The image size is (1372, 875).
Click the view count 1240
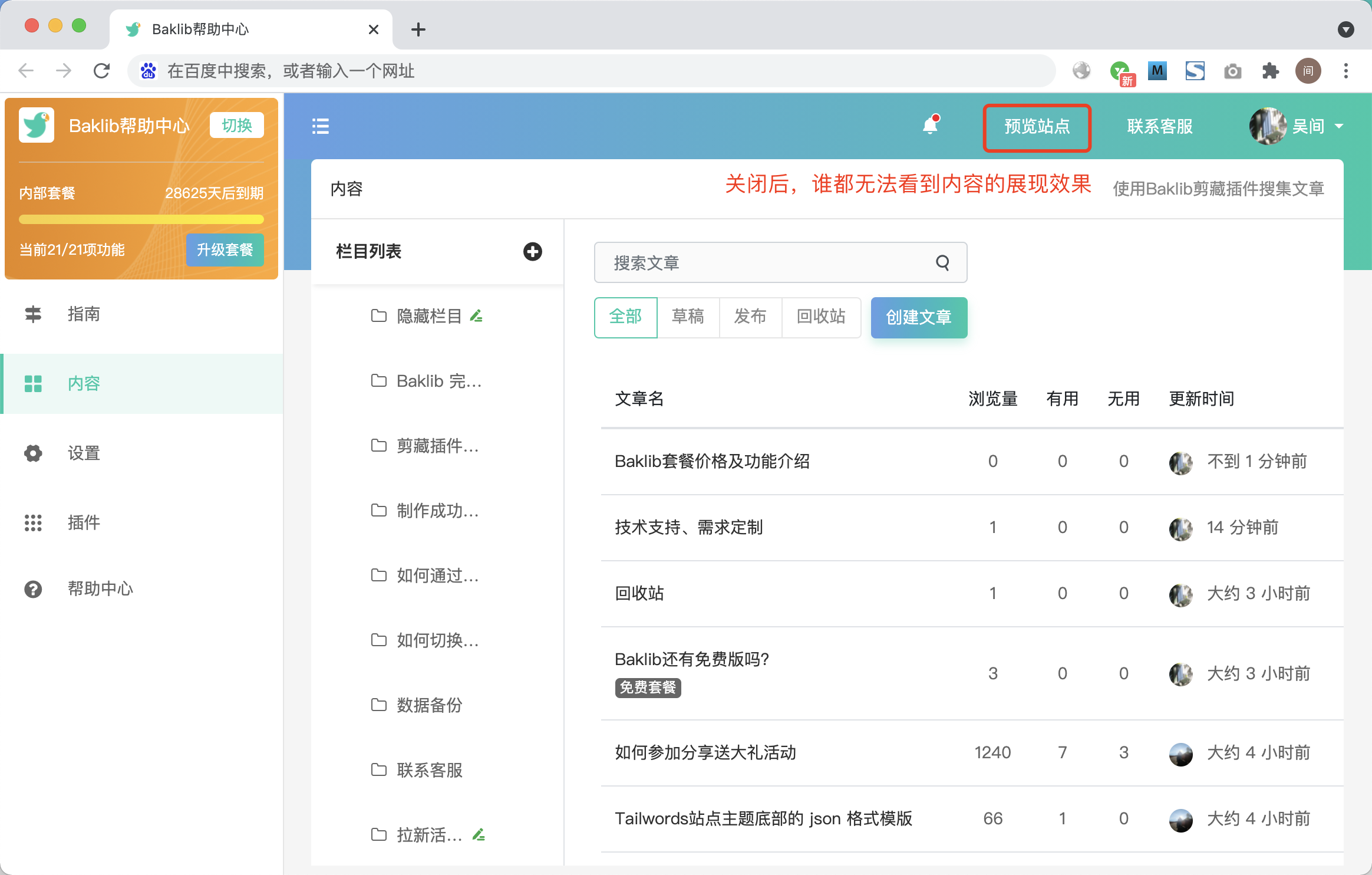[x=993, y=753]
